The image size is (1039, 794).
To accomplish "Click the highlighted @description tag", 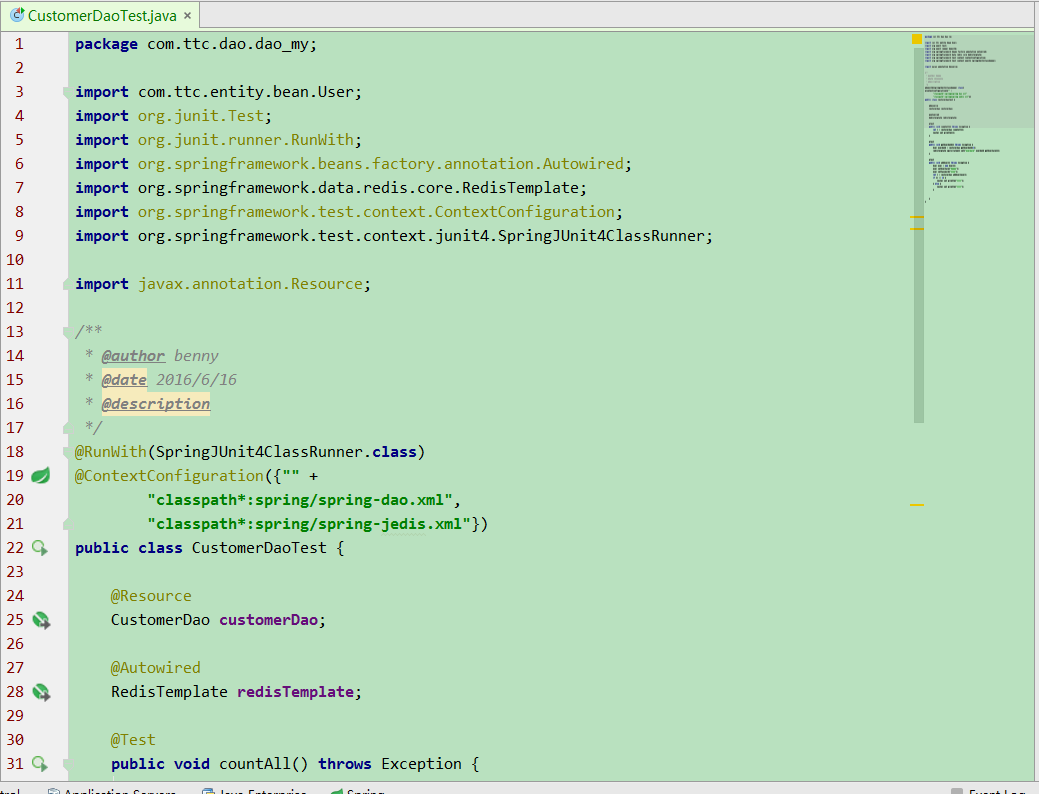I will (x=156, y=404).
